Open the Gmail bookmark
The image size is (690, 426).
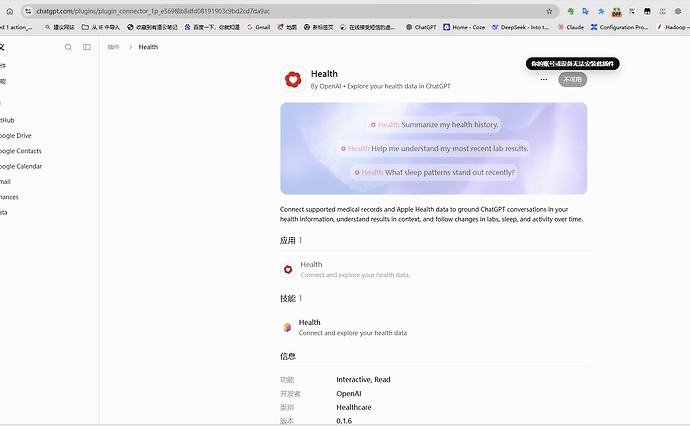pyautogui.click(x=258, y=27)
